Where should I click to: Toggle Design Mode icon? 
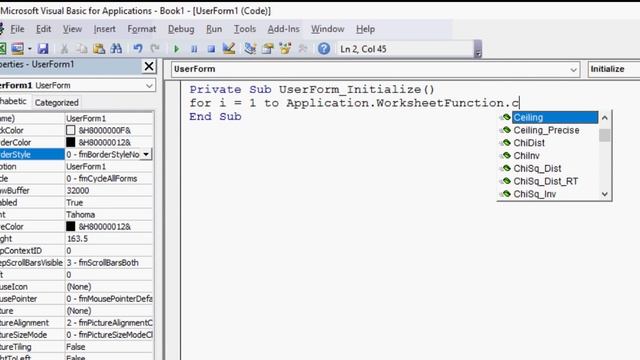(x=229, y=49)
